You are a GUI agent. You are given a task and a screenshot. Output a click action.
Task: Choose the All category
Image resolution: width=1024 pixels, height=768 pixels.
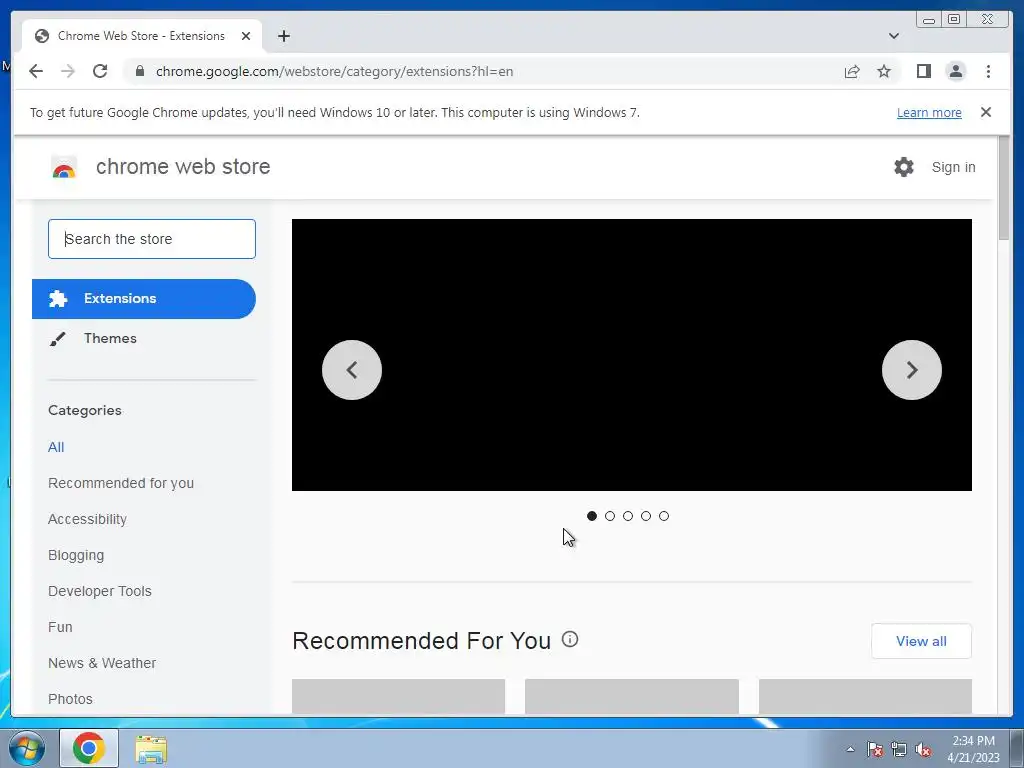[56, 447]
